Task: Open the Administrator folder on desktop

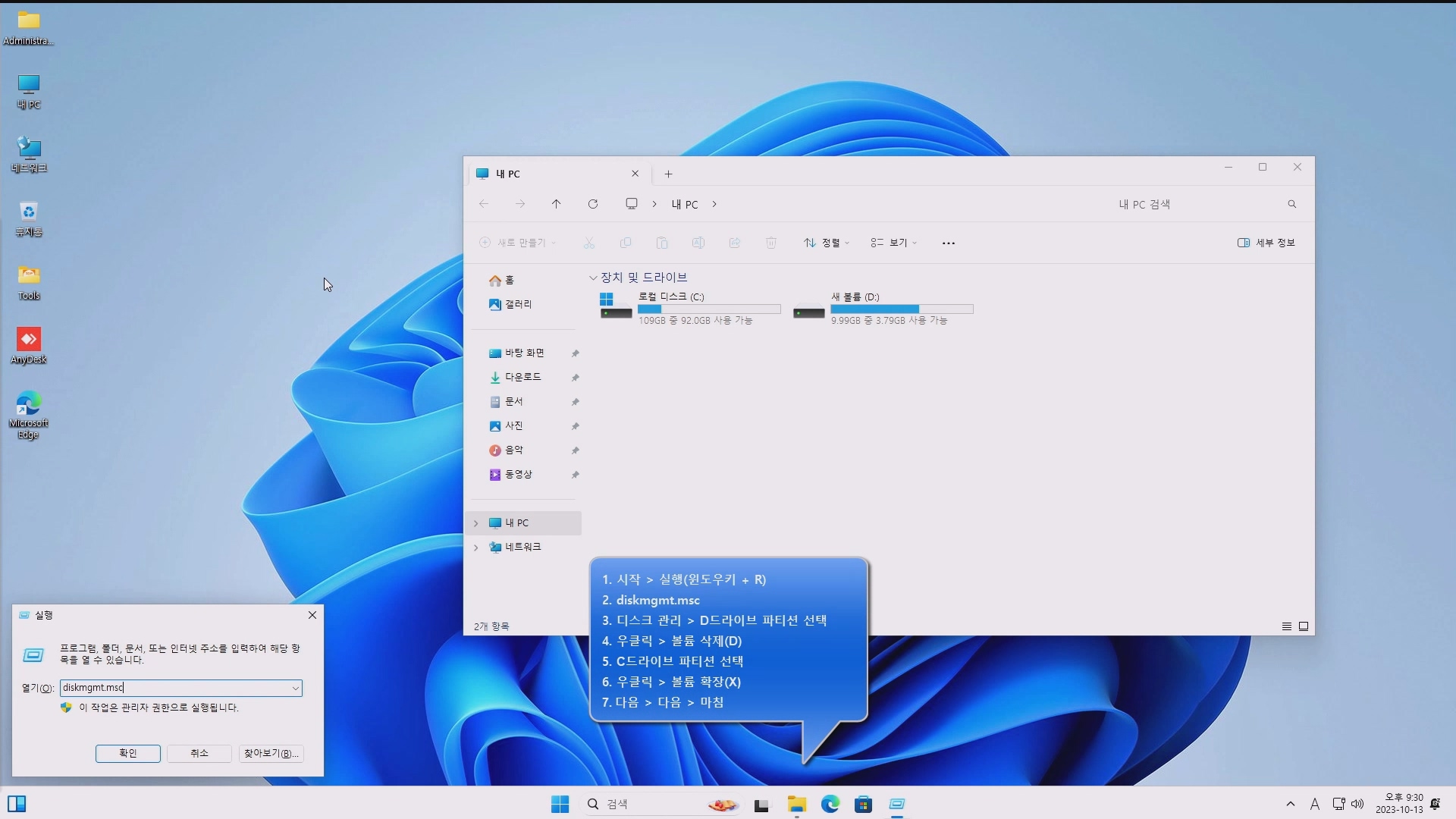Action: point(28,28)
